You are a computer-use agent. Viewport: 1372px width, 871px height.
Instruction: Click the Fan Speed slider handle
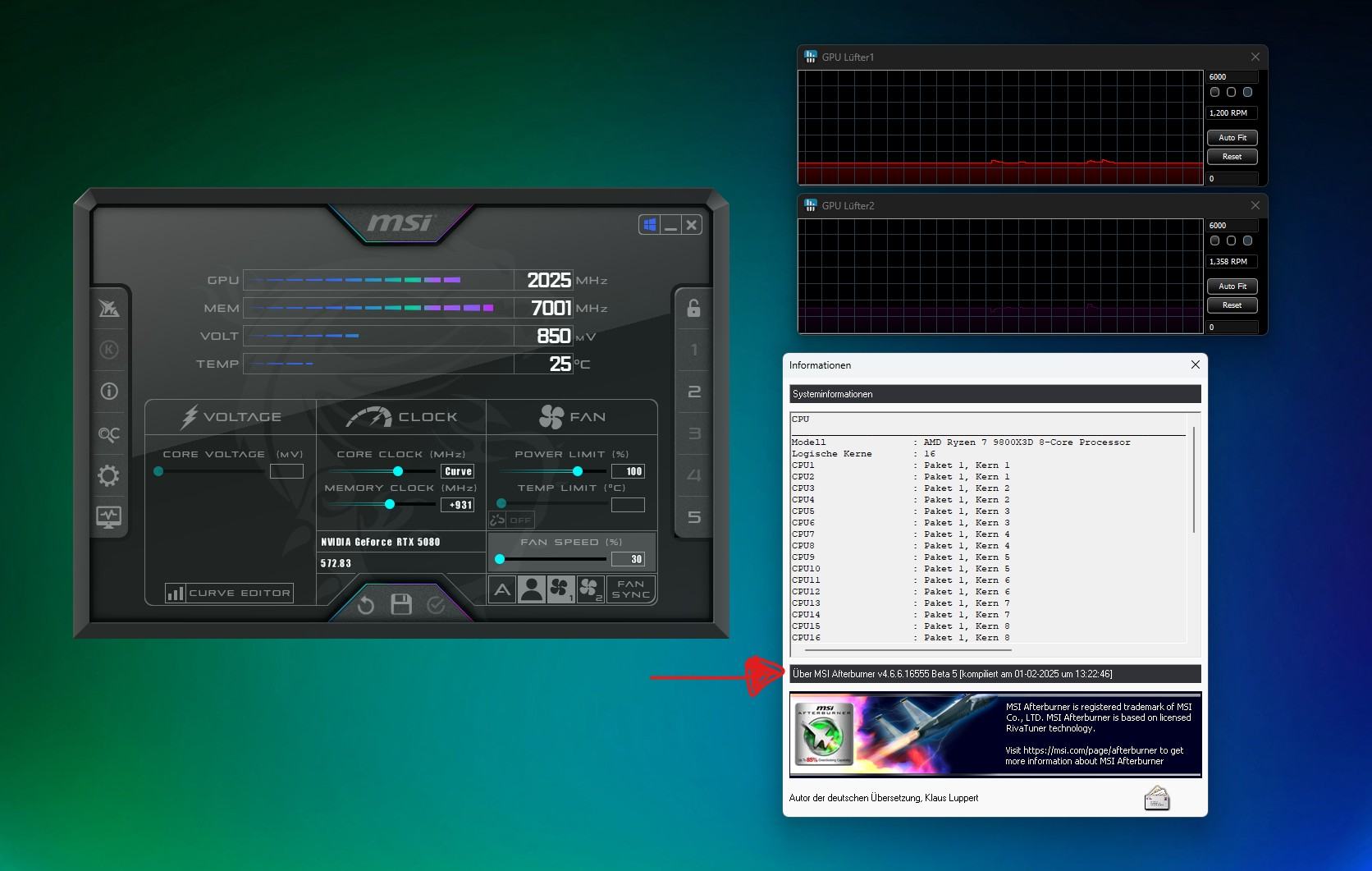click(x=500, y=559)
